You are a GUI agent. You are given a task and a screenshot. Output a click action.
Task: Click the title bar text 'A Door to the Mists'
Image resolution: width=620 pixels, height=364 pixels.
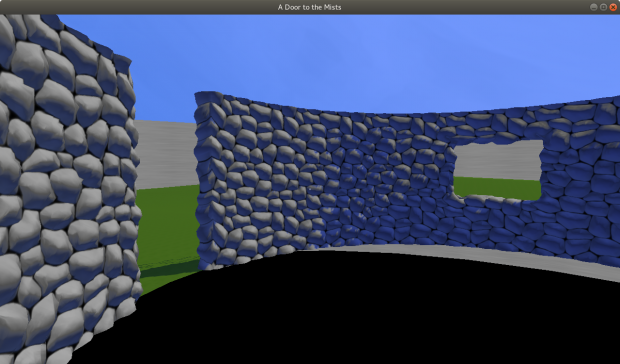310,7
